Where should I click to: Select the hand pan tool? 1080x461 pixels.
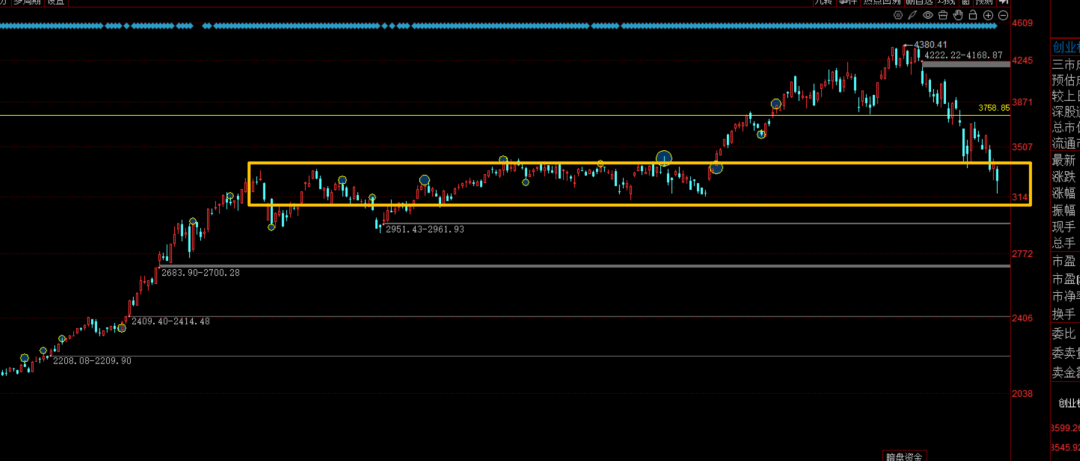[x=958, y=14]
